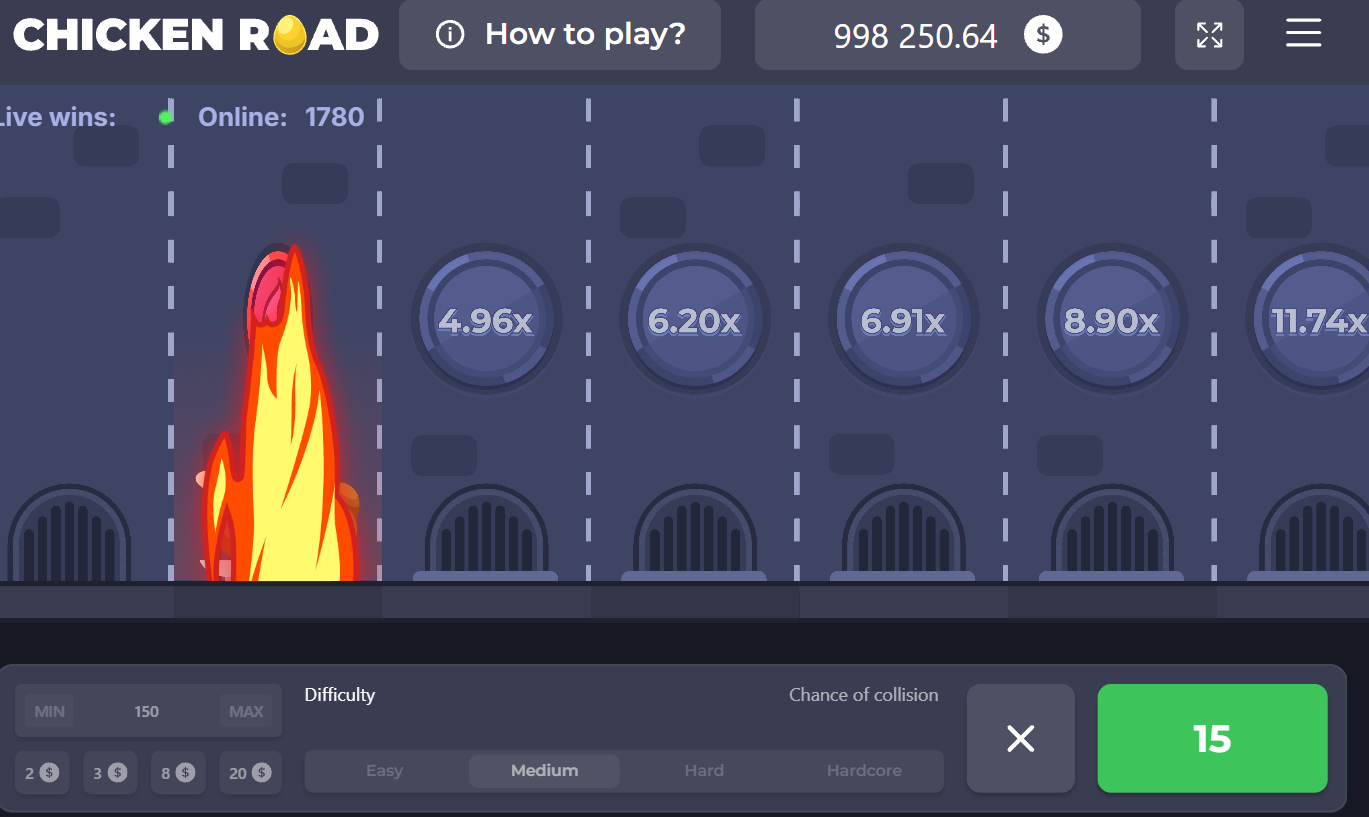Click the Live wins label

tap(56, 117)
